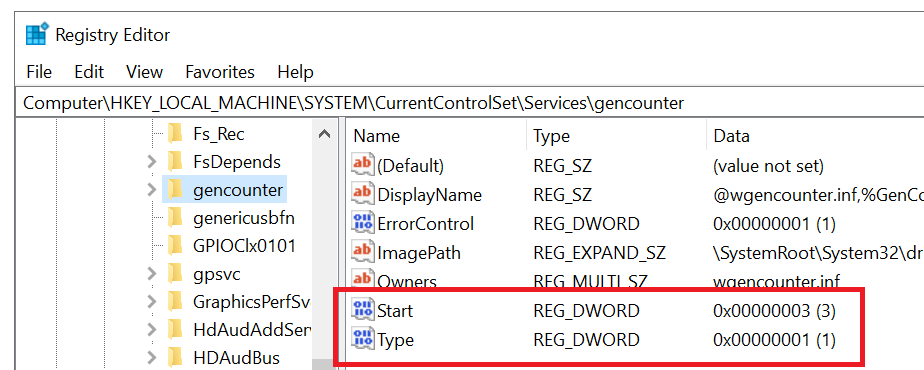Click the ErrorControl DWORD value icon
Image resolution: width=924 pixels, height=370 pixels.
362,222
